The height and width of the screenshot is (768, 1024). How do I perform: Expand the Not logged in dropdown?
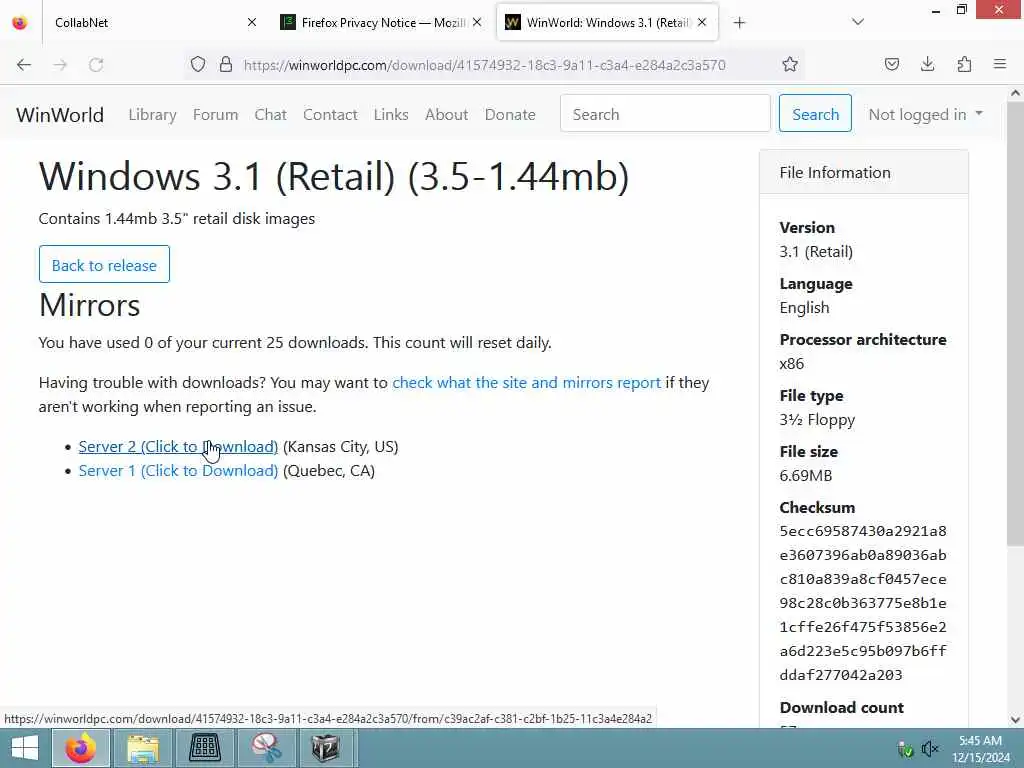pyautogui.click(x=925, y=114)
